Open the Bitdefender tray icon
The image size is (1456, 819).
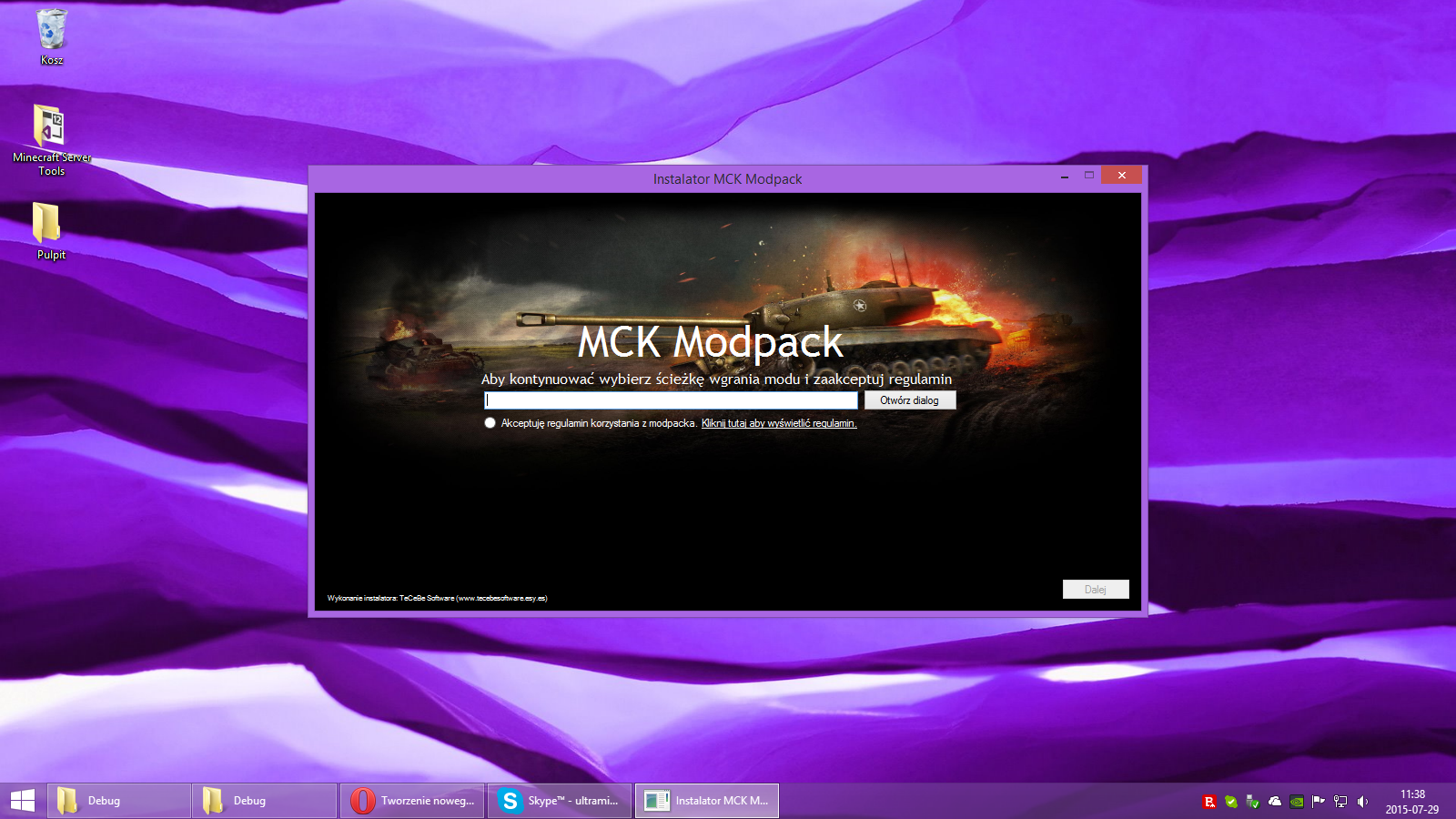(x=1209, y=802)
